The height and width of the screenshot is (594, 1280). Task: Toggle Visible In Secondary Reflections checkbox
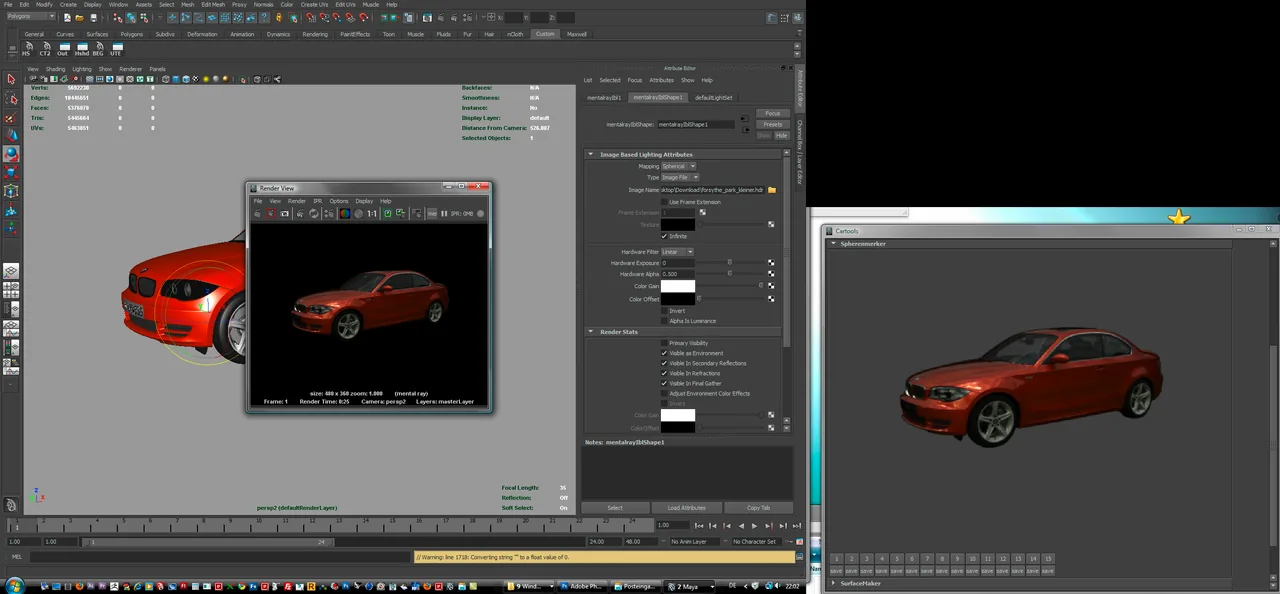664,363
